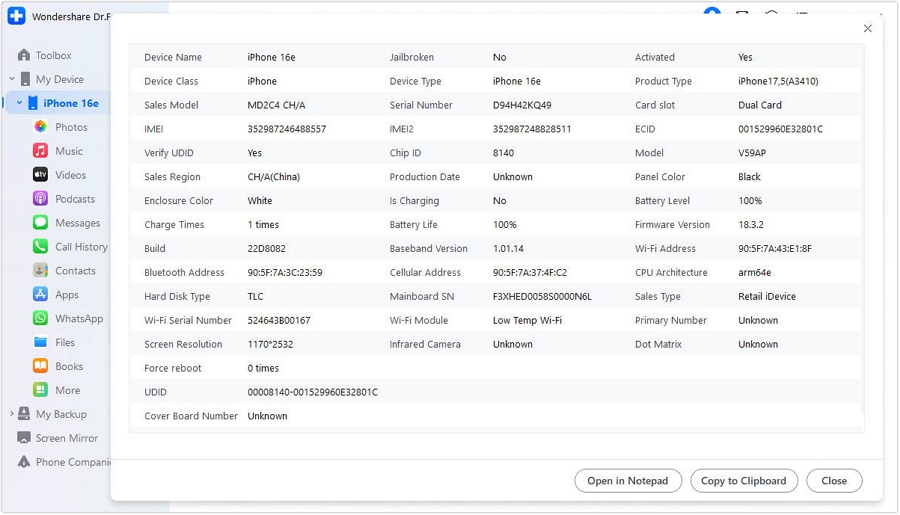Open the Videos Apple TV icon
This screenshot has height=515, width=900.
point(40,175)
